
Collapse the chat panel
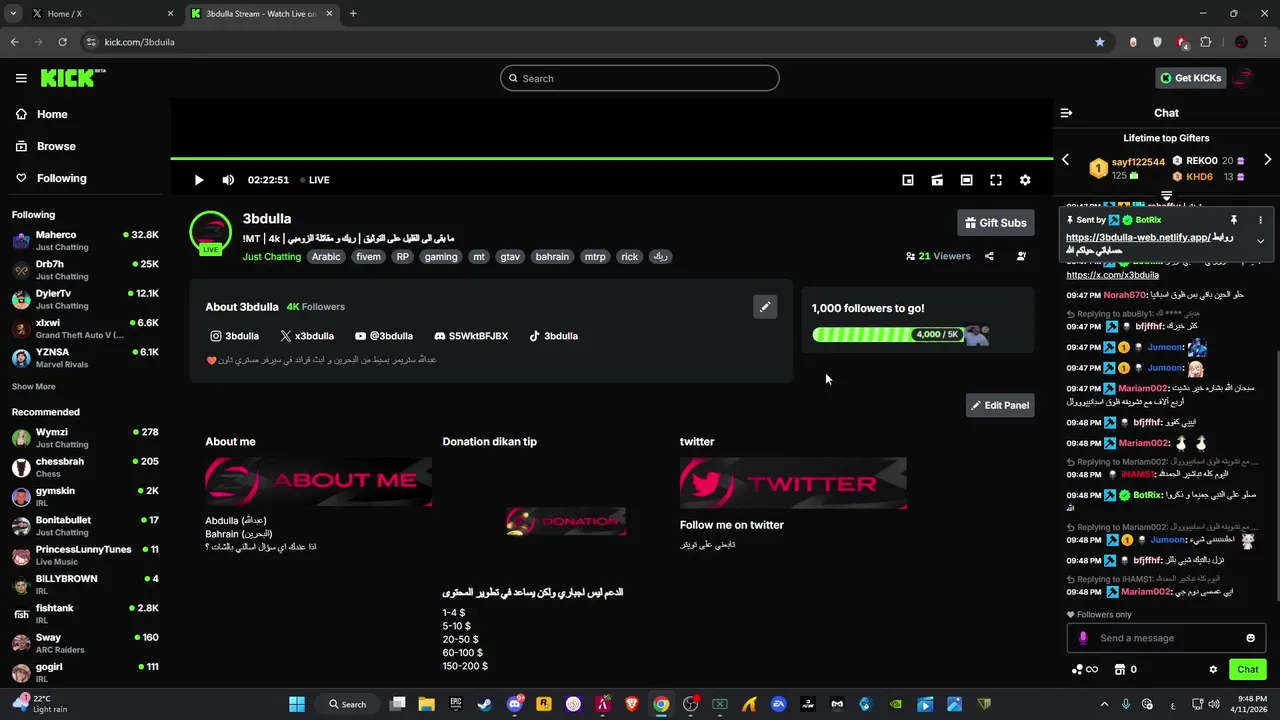pos(1066,113)
